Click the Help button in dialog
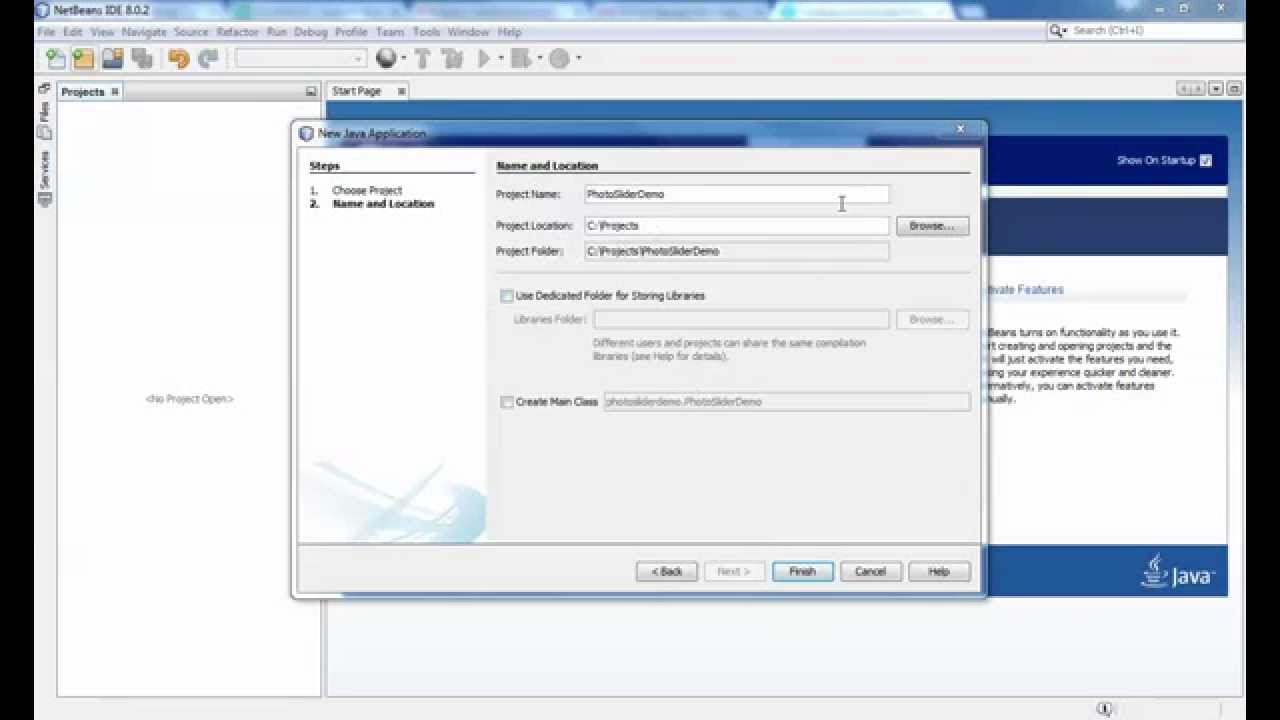 [x=938, y=572]
